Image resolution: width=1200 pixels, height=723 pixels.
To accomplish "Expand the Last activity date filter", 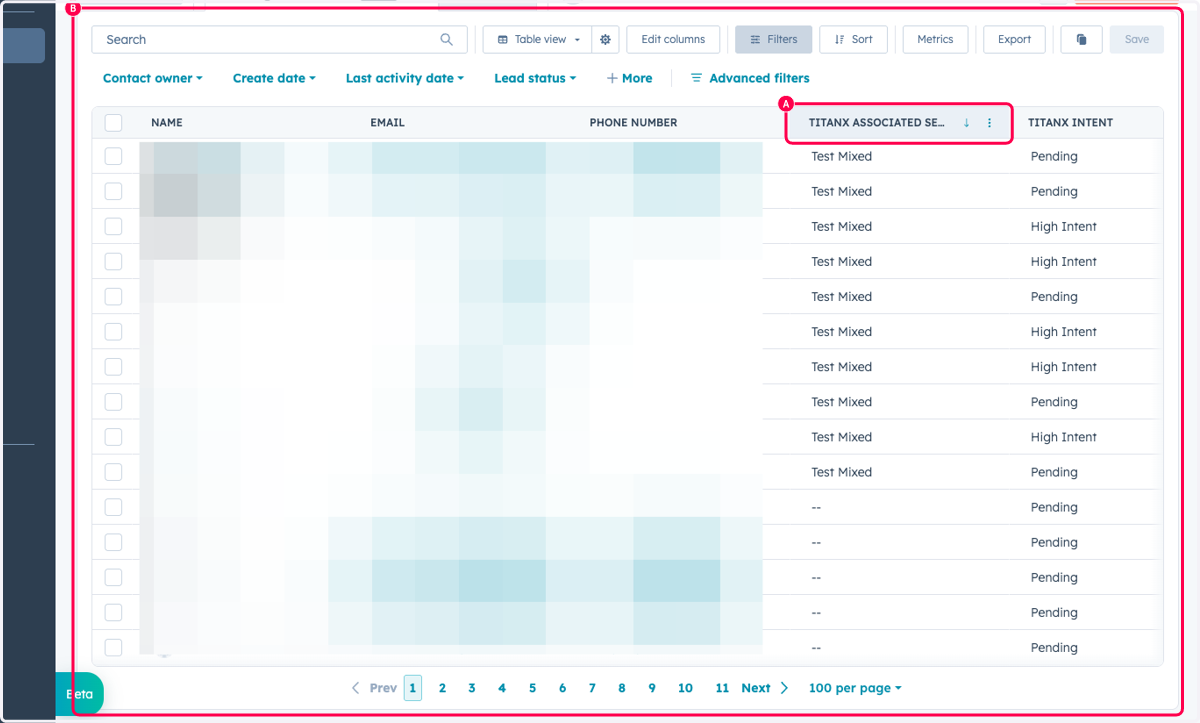I will (404, 78).
